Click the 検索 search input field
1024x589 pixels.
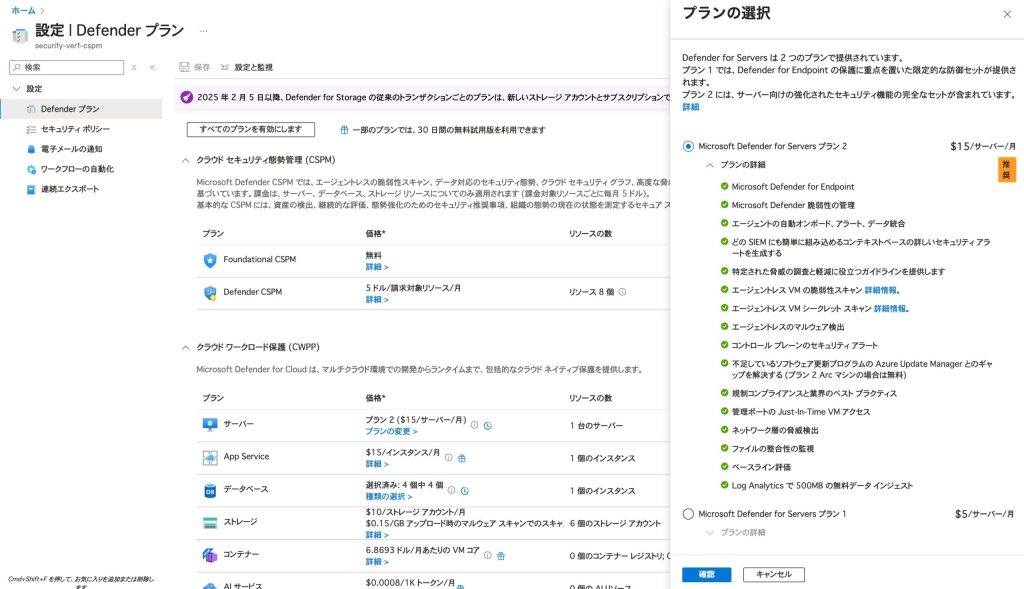(x=70, y=67)
